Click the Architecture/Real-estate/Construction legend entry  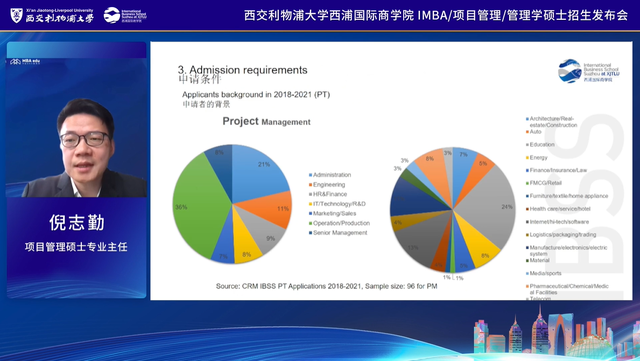tap(551, 122)
